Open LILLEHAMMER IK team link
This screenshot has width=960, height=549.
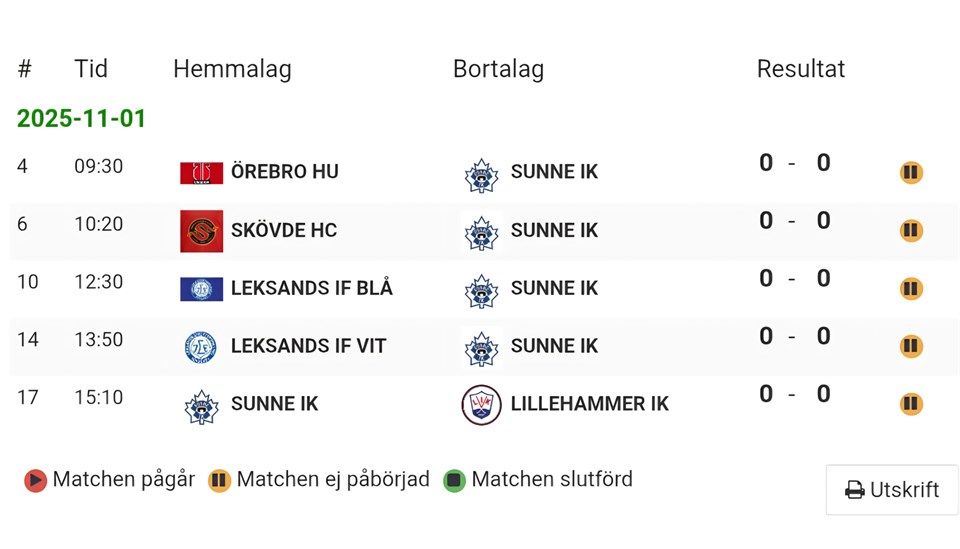(x=589, y=404)
